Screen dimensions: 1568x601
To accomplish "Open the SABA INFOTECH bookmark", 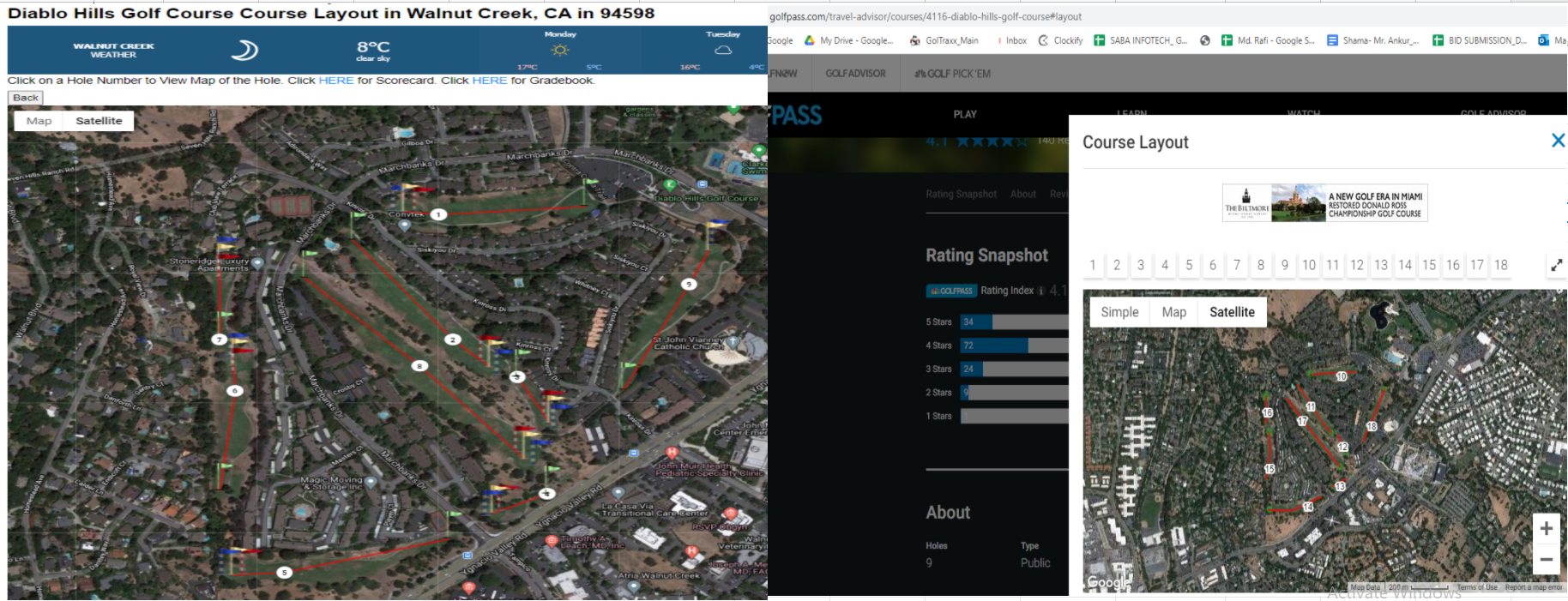I will coord(1141,40).
